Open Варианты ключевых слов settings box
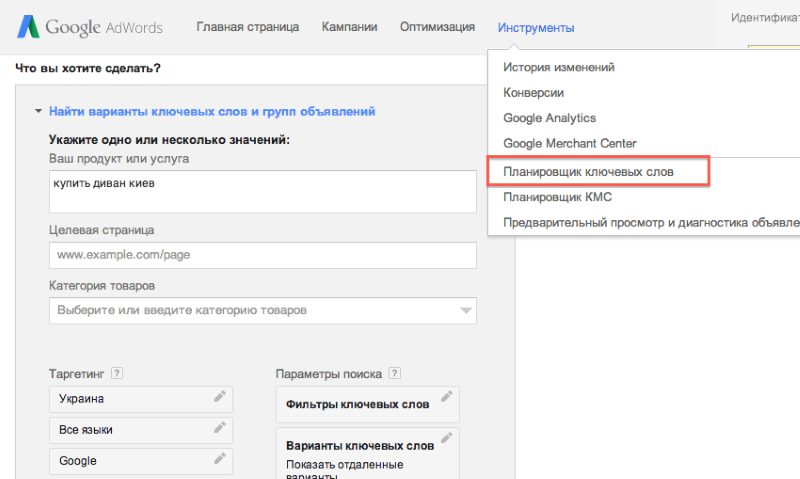 (x=367, y=453)
